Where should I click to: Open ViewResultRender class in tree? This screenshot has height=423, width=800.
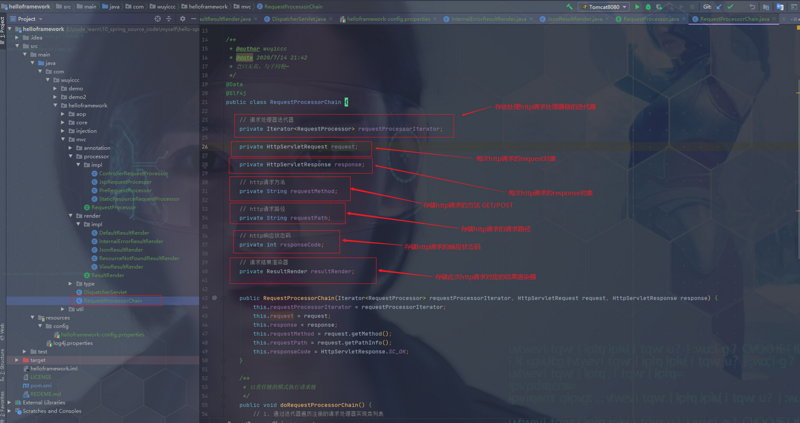121,266
